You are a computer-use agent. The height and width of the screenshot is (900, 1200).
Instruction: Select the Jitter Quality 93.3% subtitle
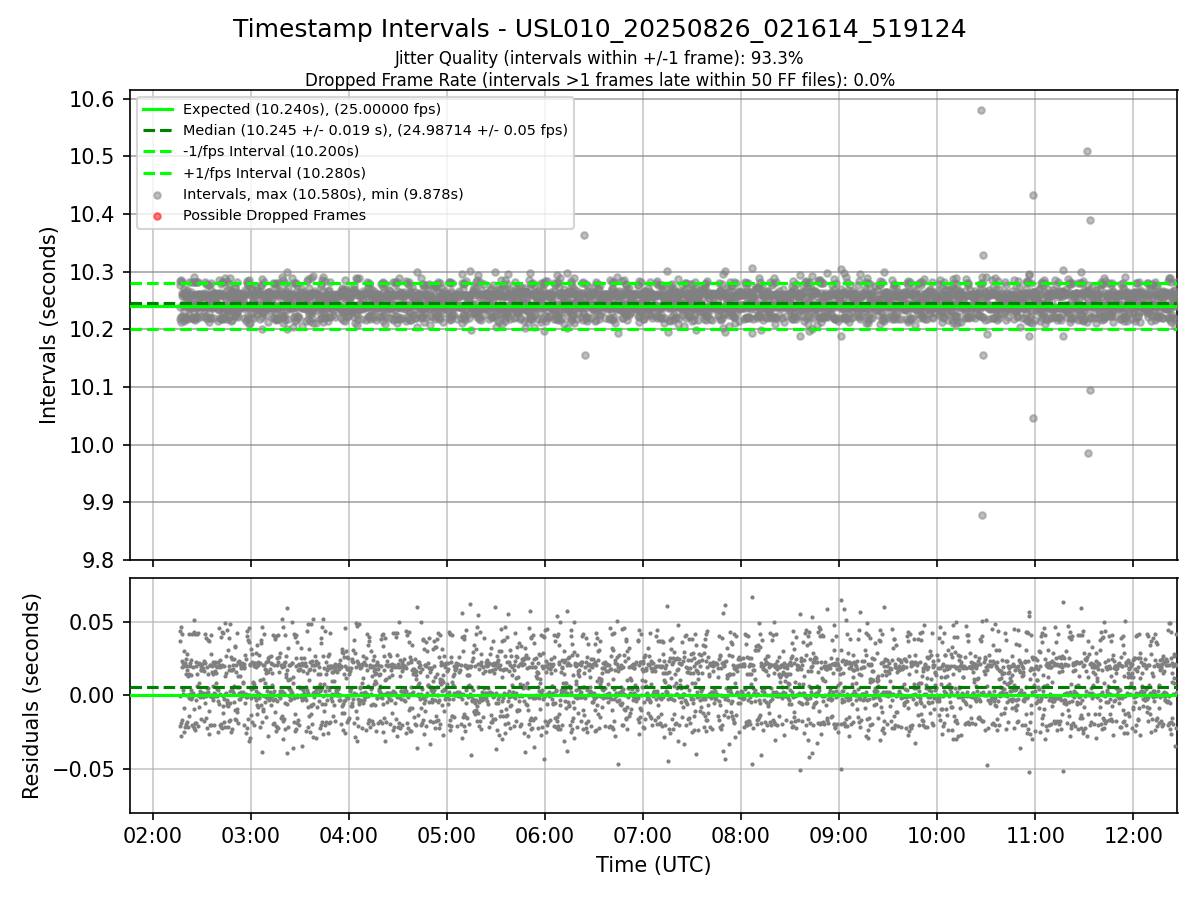coord(599,59)
